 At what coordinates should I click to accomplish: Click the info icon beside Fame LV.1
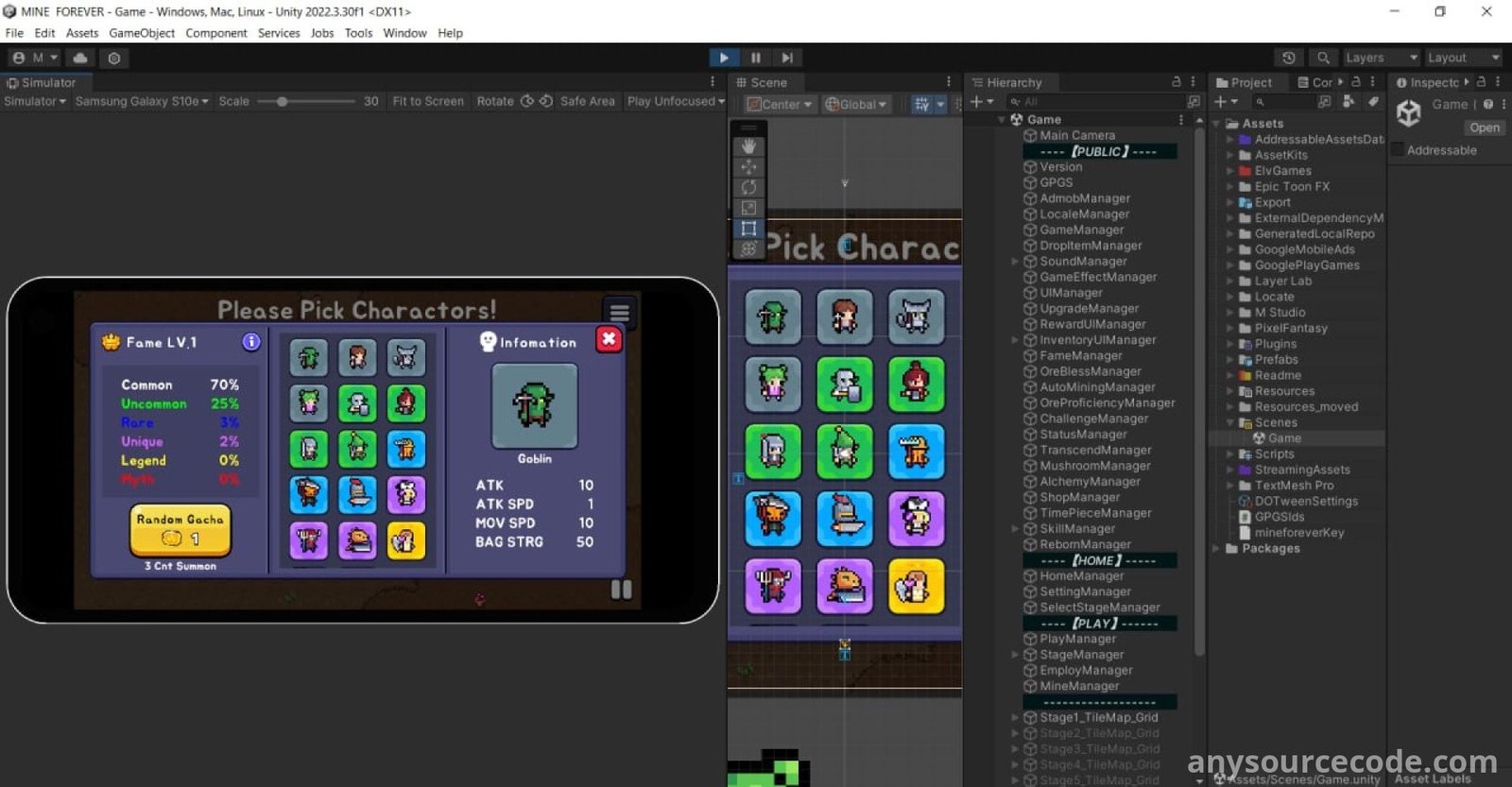pos(251,342)
